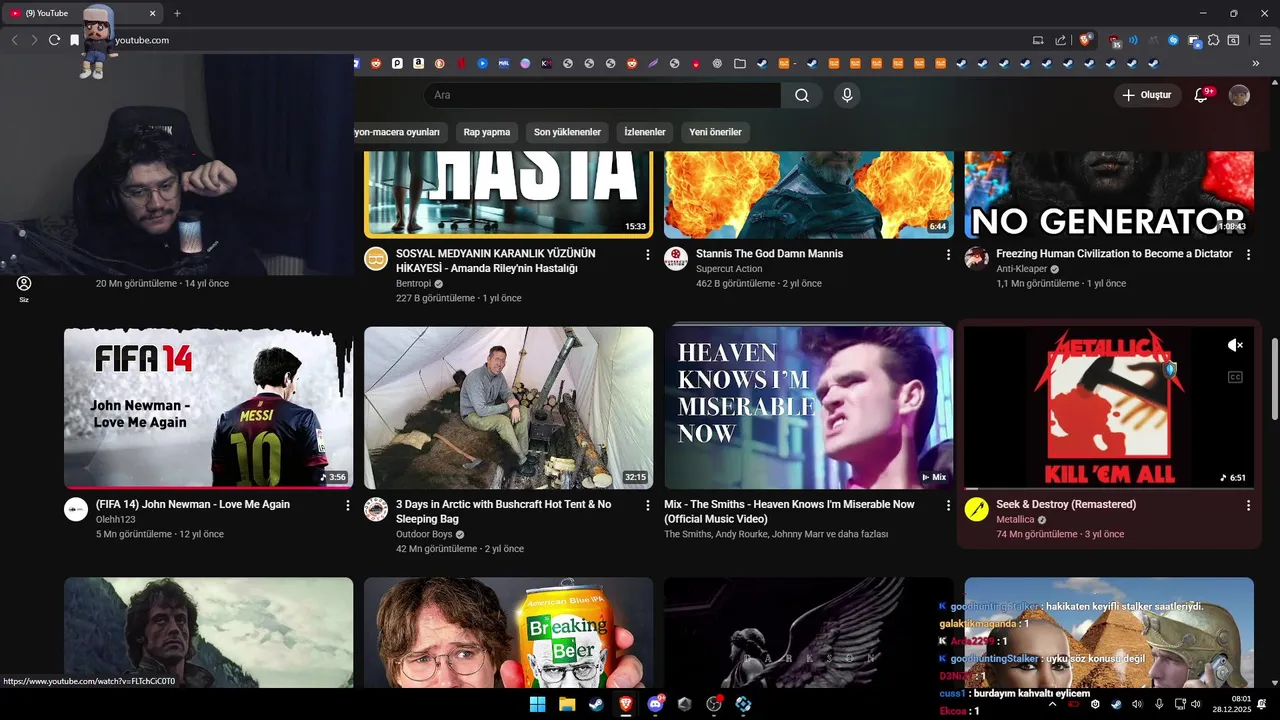Visit the Outdoor Boys channel name link
The height and width of the screenshot is (720, 1280).
(x=424, y=534)
